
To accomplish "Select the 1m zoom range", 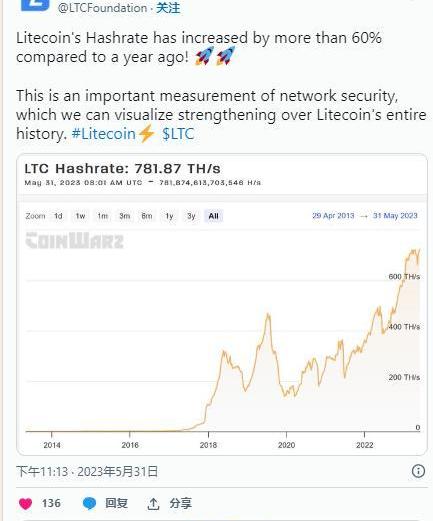I will (102, 216).
